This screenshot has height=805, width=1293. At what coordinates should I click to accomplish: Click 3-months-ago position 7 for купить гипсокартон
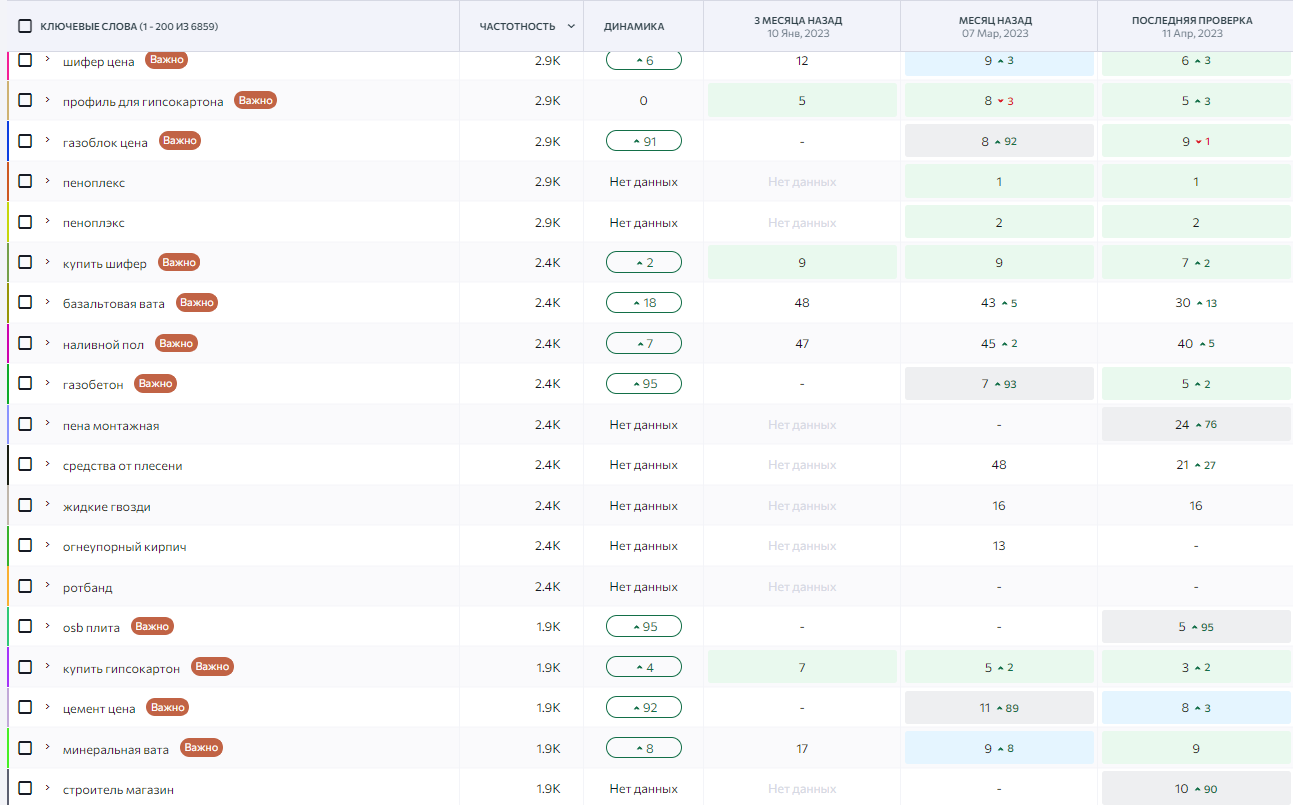tap(802, 667)
